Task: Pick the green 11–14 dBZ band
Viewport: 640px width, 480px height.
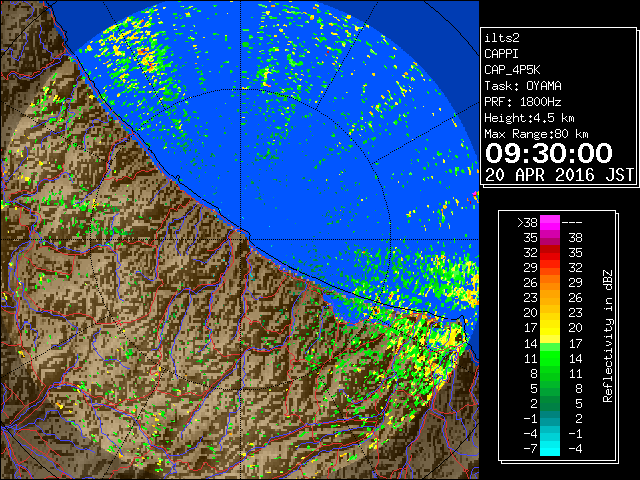Action: point(550,358)
